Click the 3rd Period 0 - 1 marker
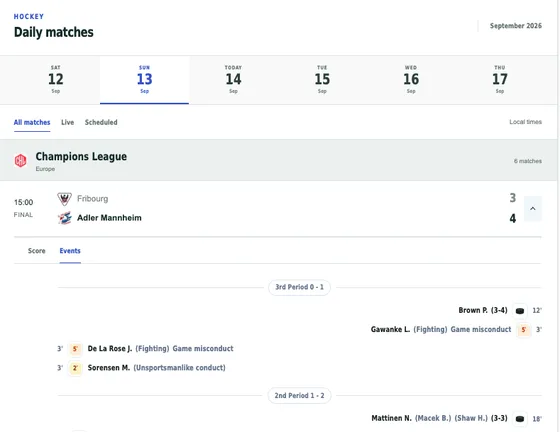560x432 pixels. click(x=299, y=287)
